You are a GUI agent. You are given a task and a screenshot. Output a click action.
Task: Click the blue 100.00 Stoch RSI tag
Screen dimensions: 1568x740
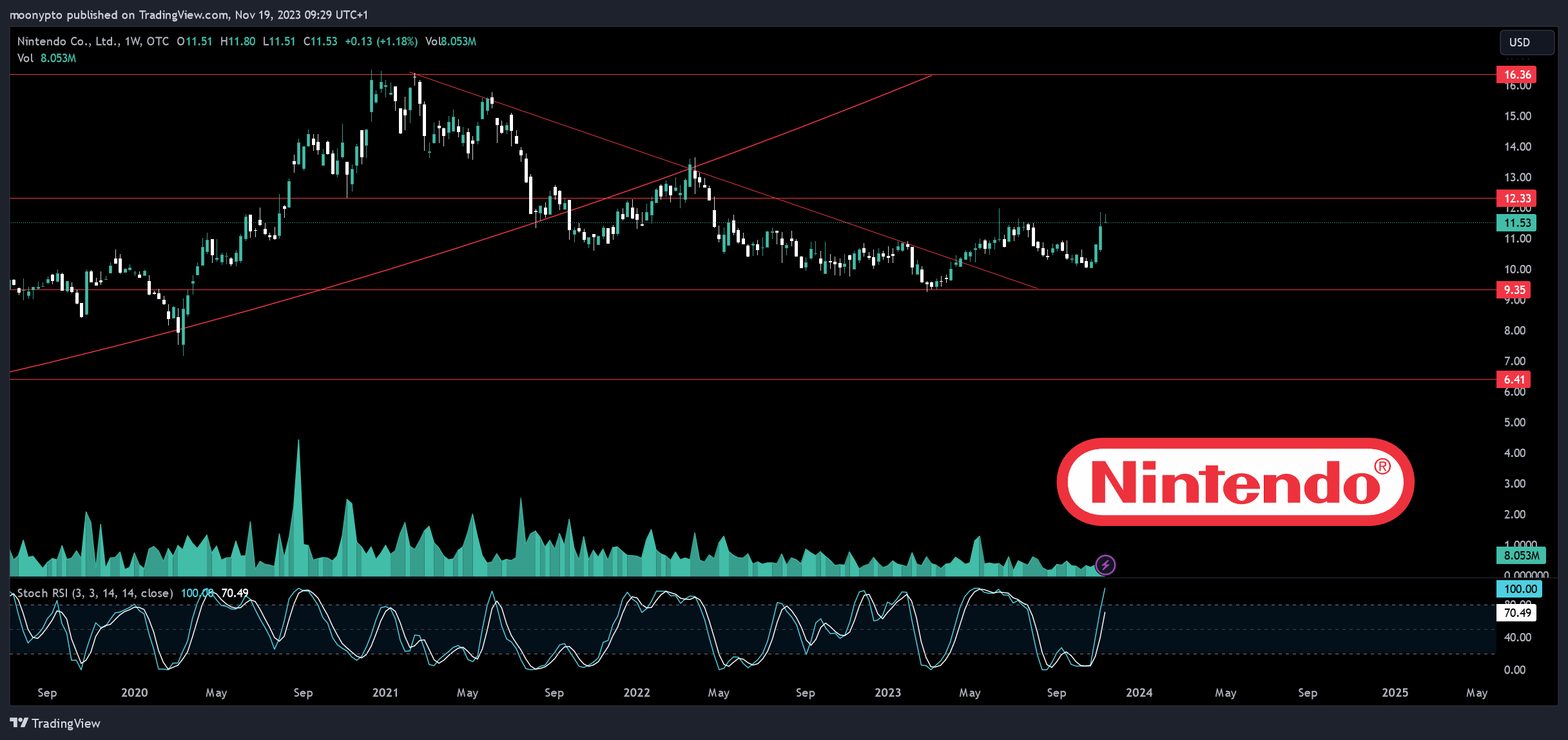tap(1520, 589)
